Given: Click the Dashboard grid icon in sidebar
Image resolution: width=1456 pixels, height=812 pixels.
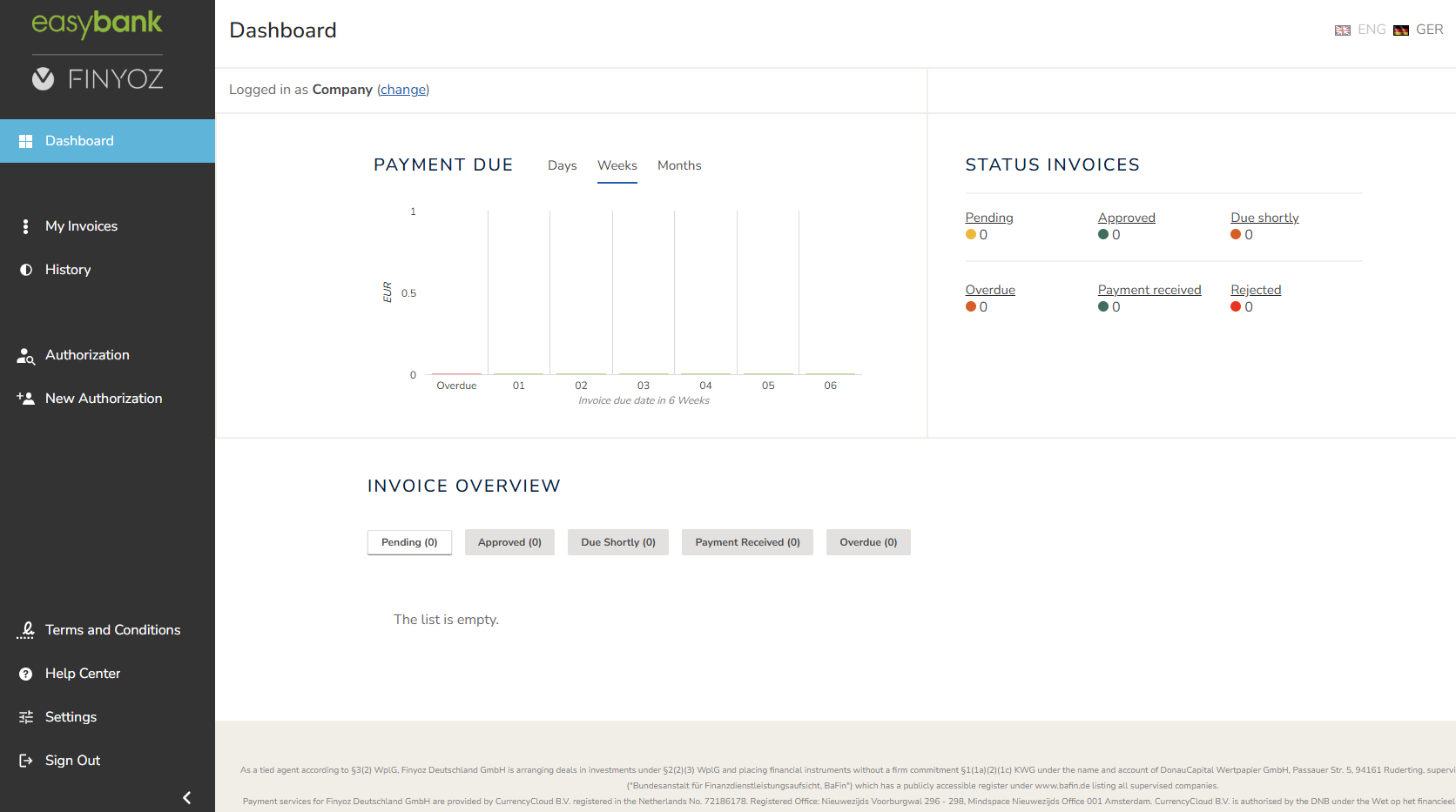Looking at the screenshot, I should (x=26, y=141).
